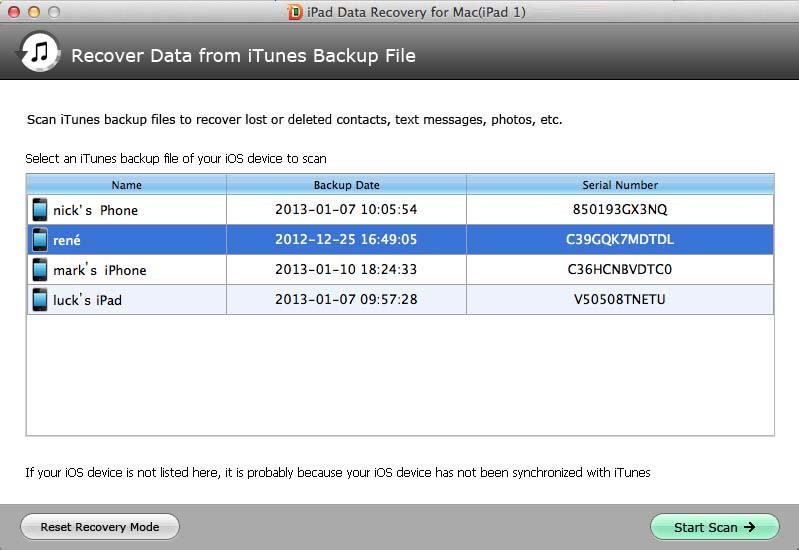Click the device icon next to rené
Screen dimensions: 799x550
click(x=40, y=240)
